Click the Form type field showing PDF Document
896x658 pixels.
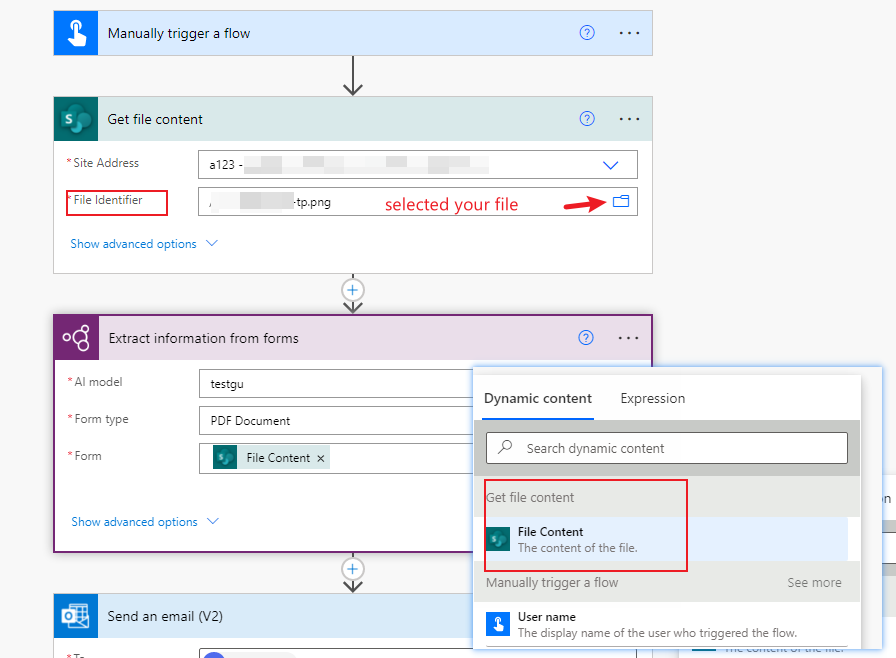pyautogui.click(x=336, y=421)
